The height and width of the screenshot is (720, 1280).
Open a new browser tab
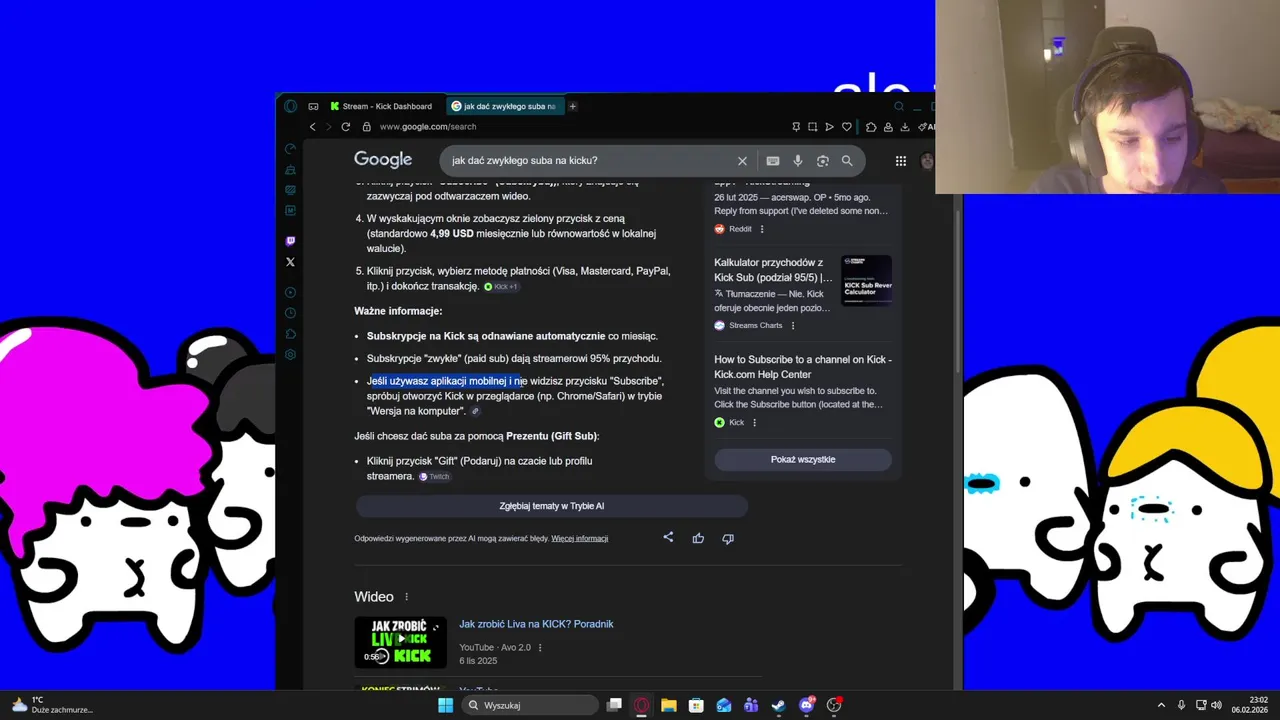(573, 106)
